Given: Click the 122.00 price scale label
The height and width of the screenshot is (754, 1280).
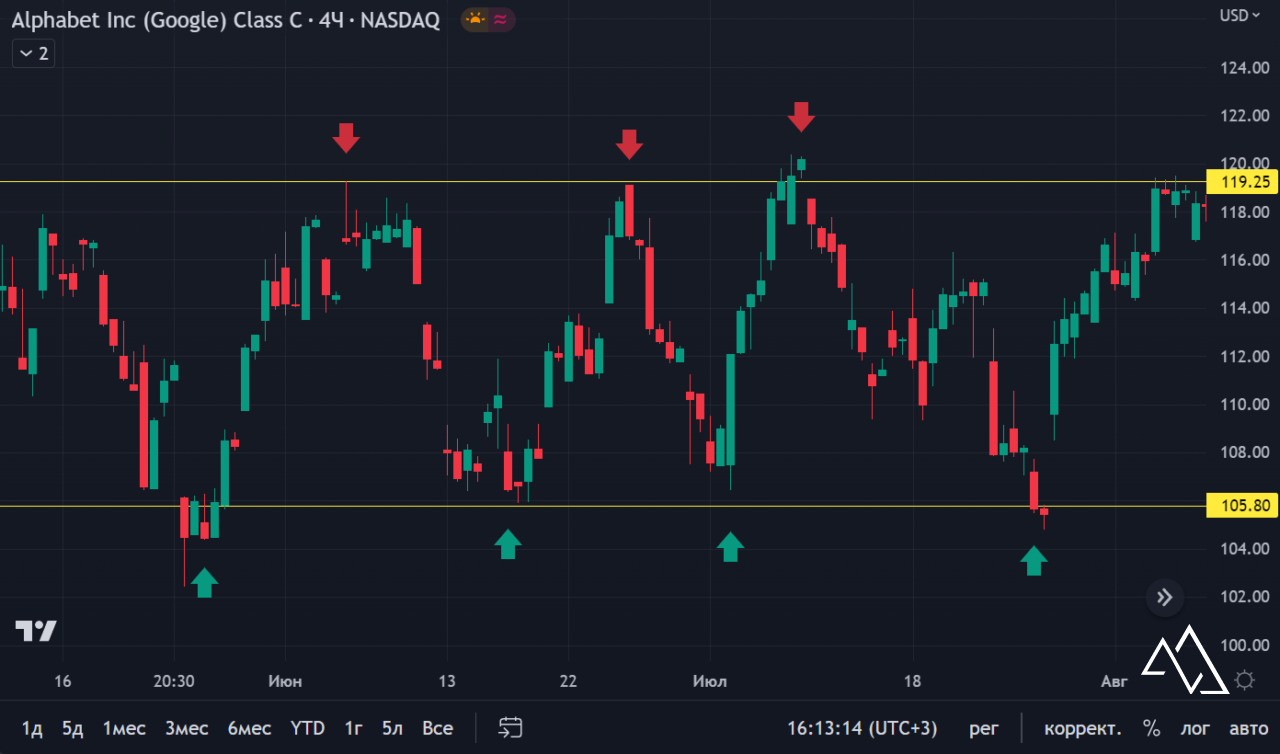Looking at the screenshot, I should coord(1246,116).
